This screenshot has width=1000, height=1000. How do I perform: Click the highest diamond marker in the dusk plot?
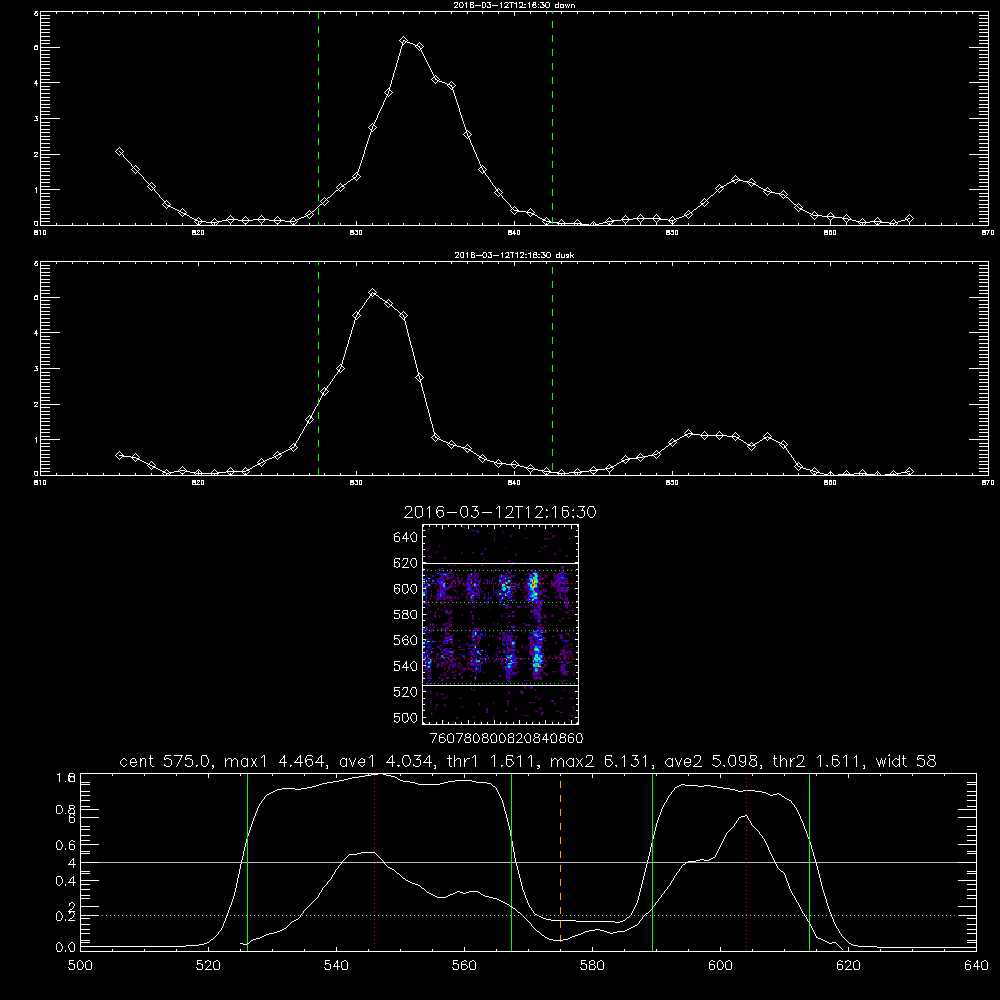[372, 293]
